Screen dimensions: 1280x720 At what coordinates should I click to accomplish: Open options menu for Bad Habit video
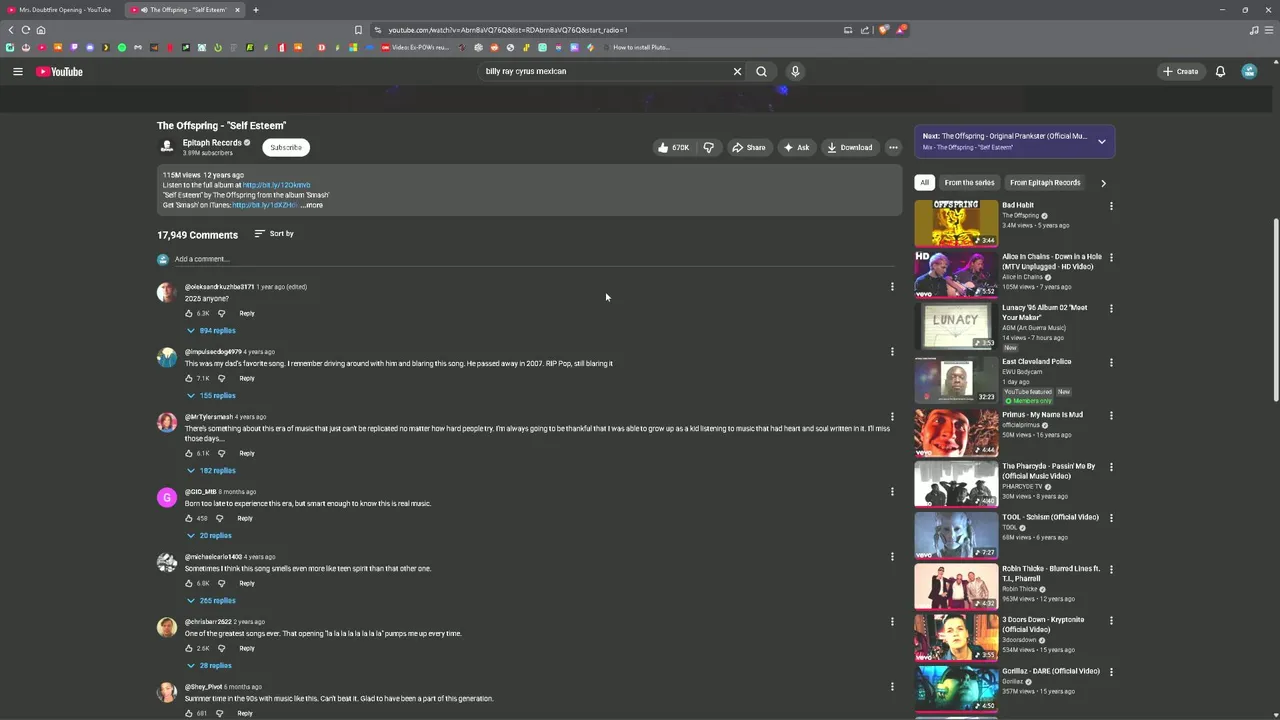coord(1111,206)
